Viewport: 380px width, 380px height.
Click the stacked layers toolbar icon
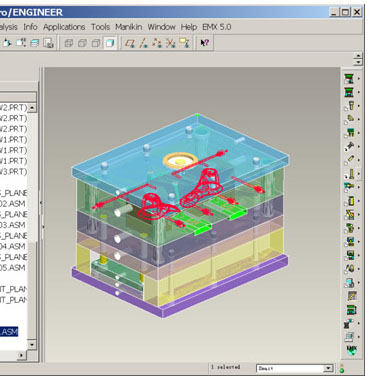[x=35, y=43]
